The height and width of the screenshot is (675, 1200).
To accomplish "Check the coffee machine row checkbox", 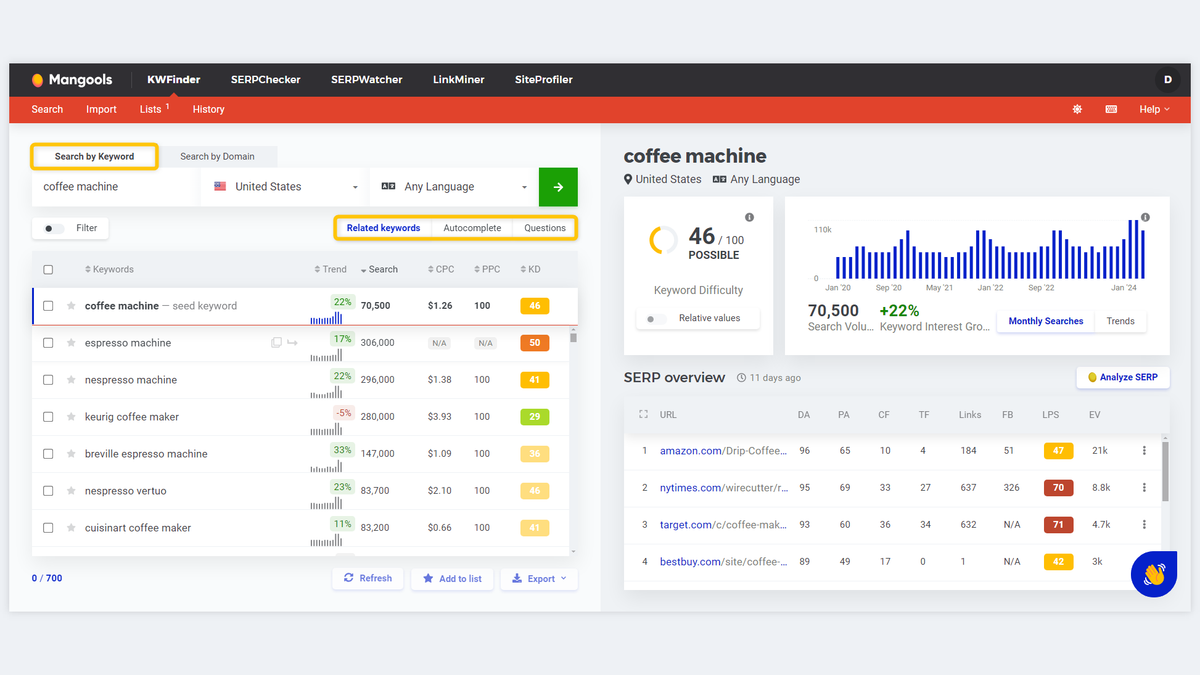I will point(48,306).
